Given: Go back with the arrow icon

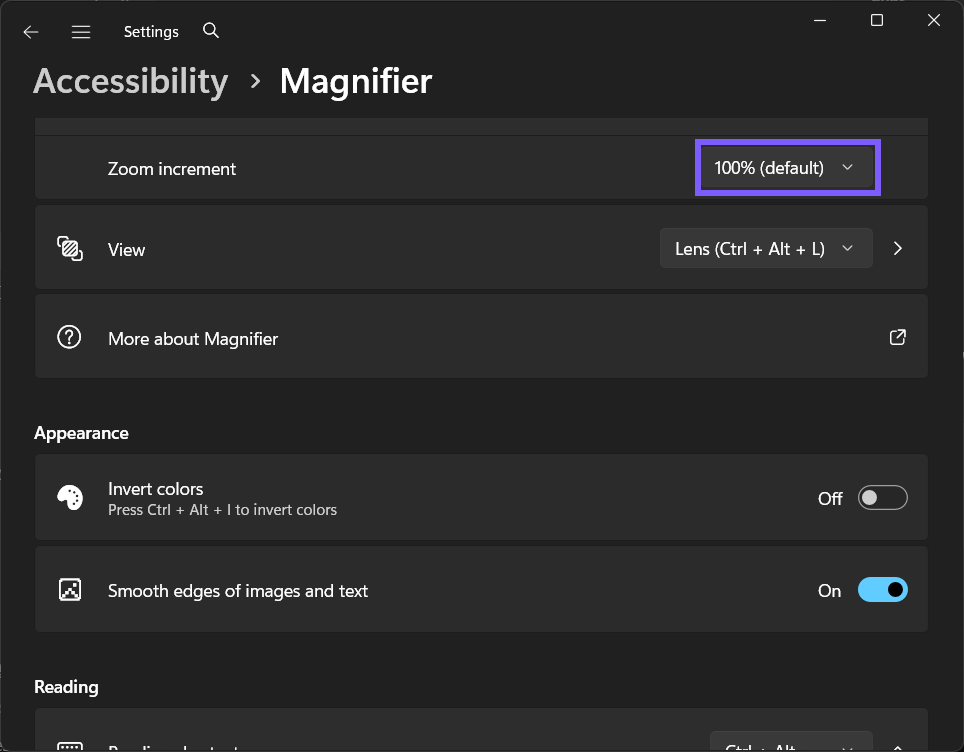Looking at the screenshot, I should [31, 32].
